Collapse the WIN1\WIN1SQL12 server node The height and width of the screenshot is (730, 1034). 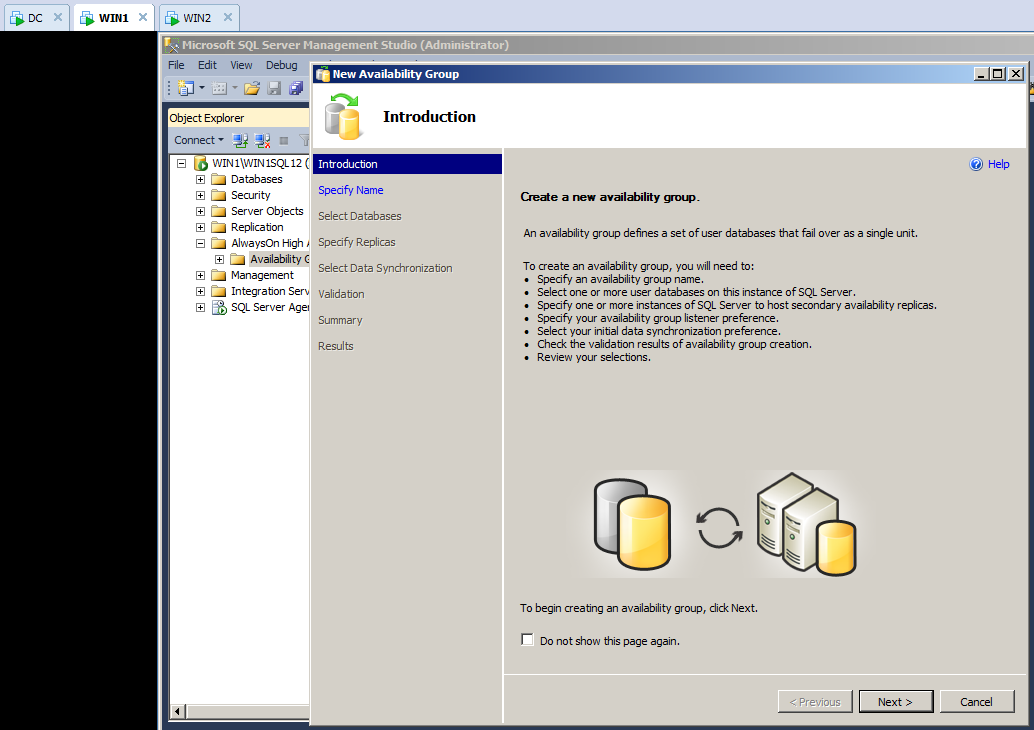(181, 163)
